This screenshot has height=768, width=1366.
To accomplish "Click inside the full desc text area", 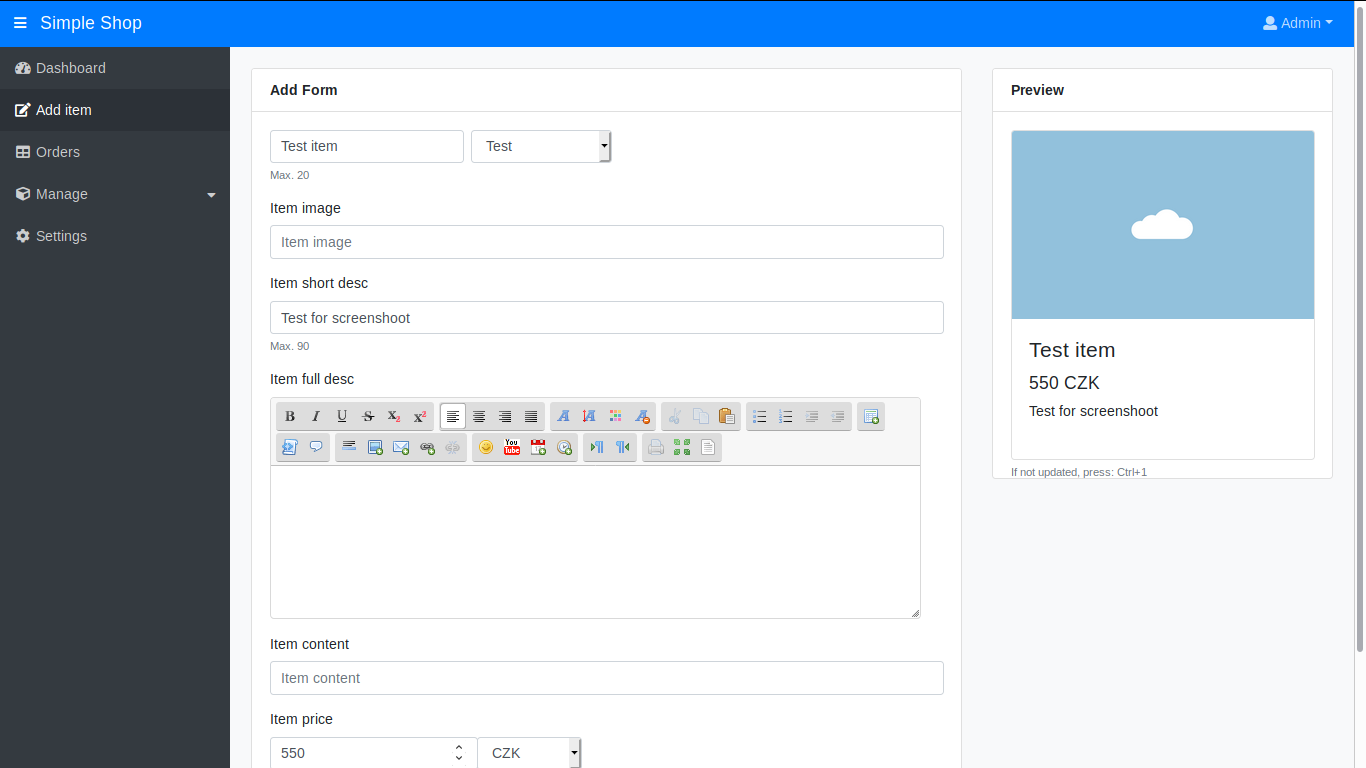I will coord(595,542).
